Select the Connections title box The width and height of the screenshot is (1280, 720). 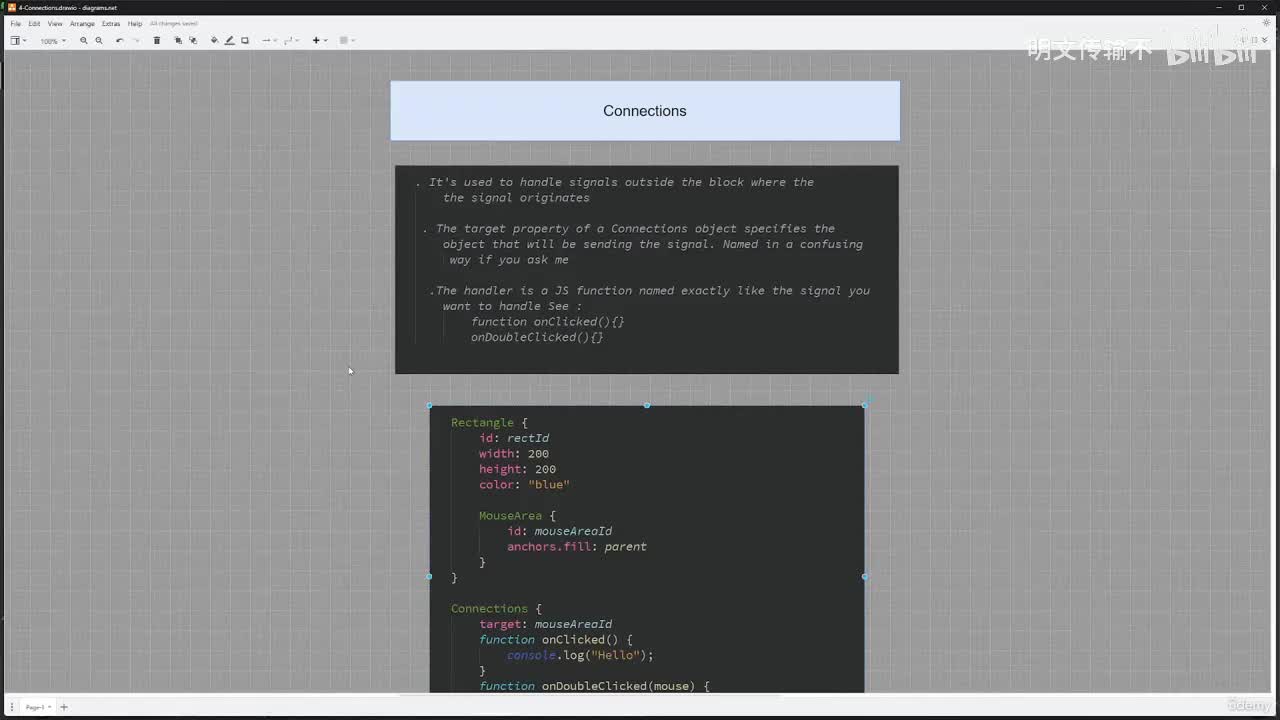[x=645, y=111]
